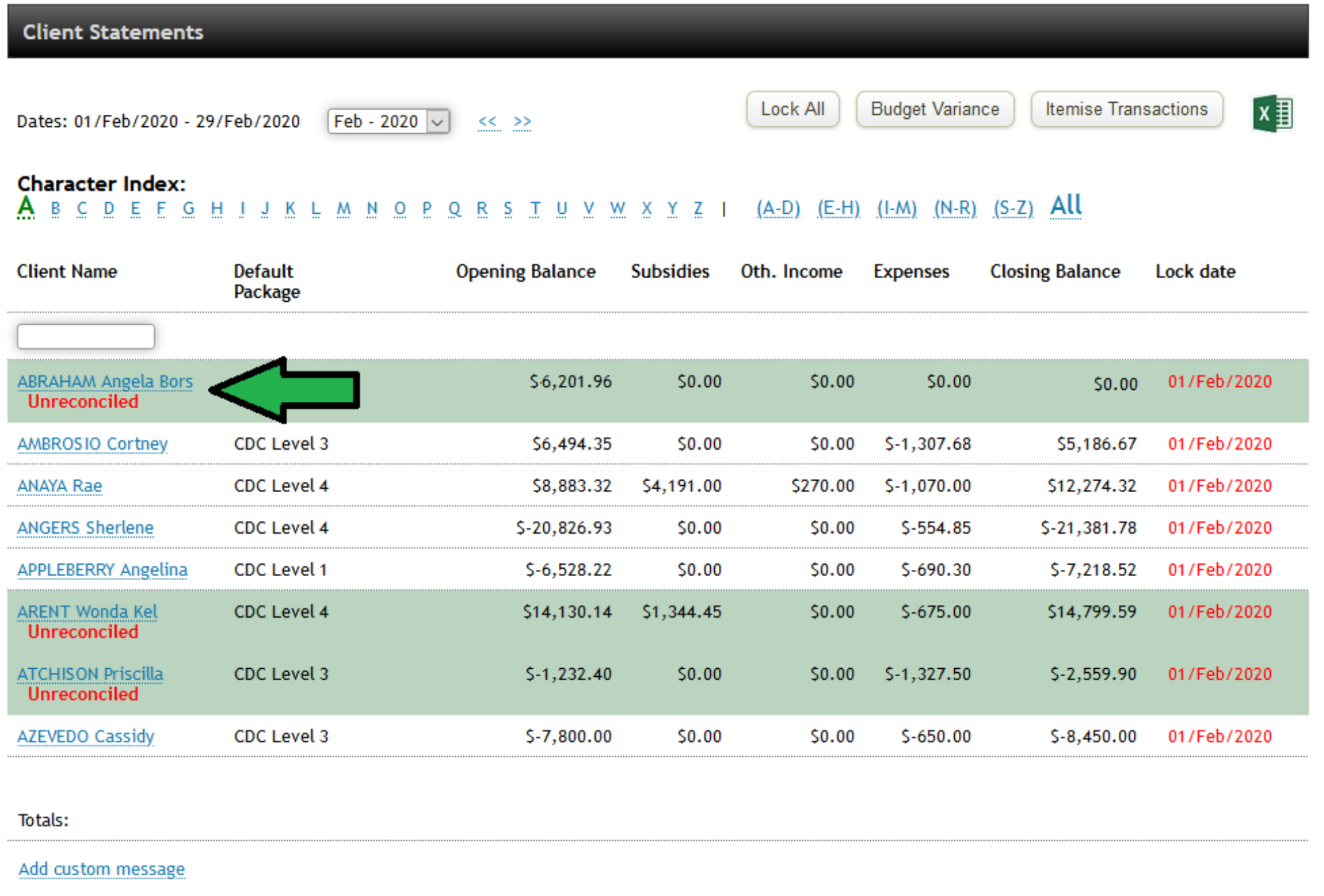This screenshot has height=896, width=1324.
Task: Click Add custom message
Action: click(x=101, y=868)
